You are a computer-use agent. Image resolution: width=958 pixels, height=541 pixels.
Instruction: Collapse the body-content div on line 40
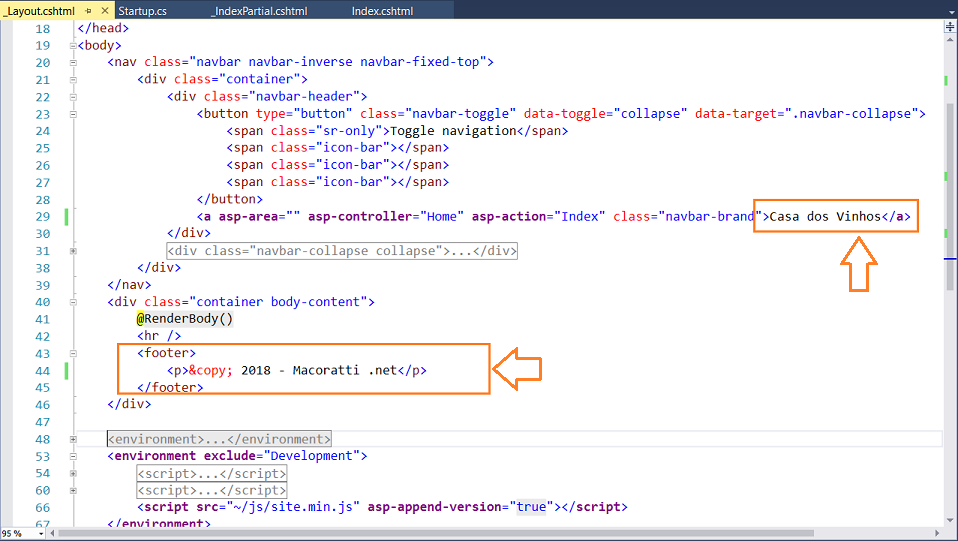click(73, 302)
